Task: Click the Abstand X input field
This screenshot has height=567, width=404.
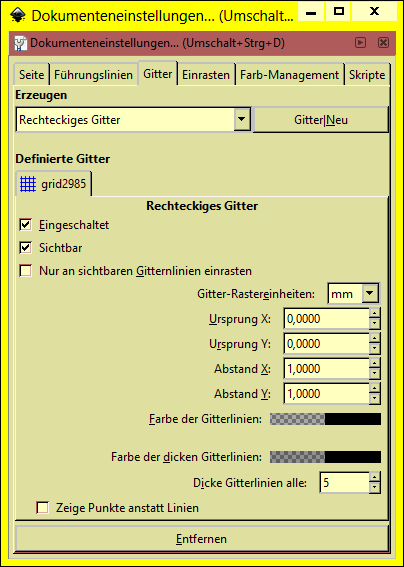Action: click(x=327, y=369)
